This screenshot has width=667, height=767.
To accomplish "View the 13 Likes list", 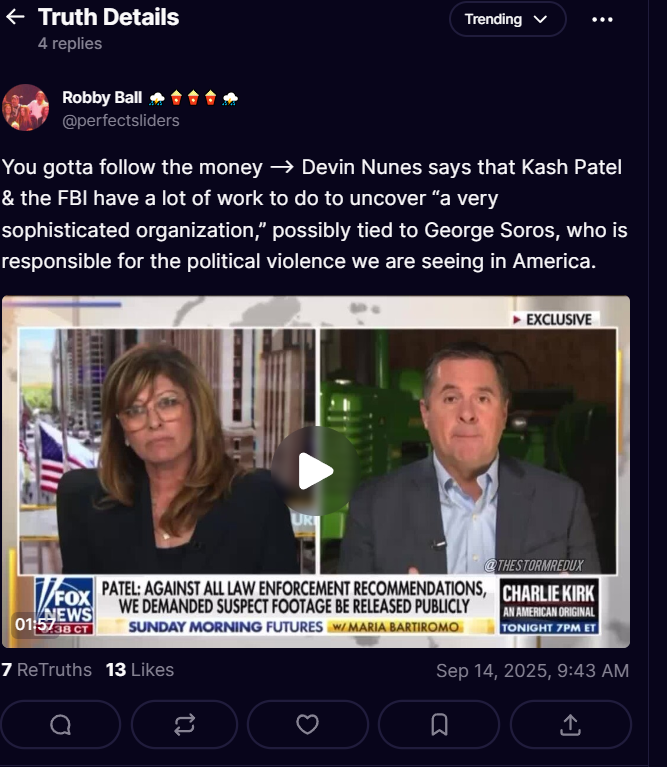I will point(140,670).
